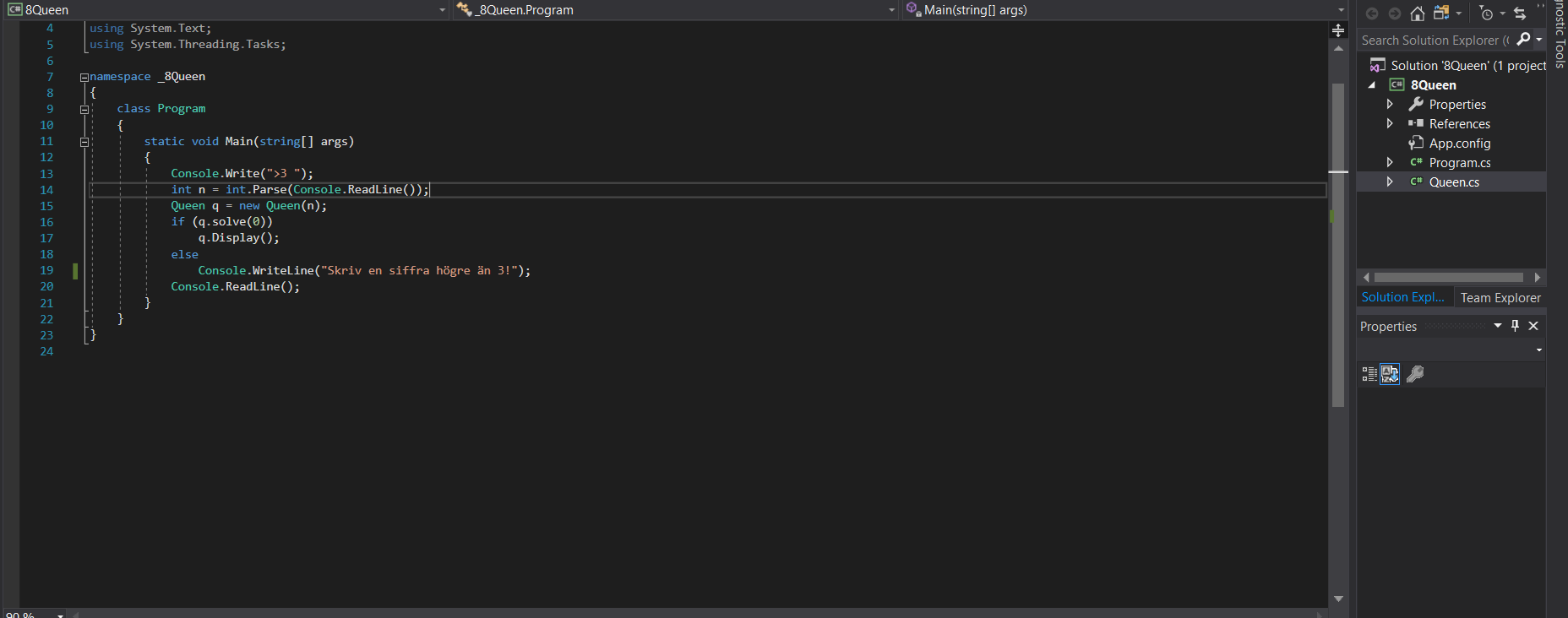Click the Property Pages wrench icon
The height and width of the screenshot is (618, 1568).
point(1415,374)
